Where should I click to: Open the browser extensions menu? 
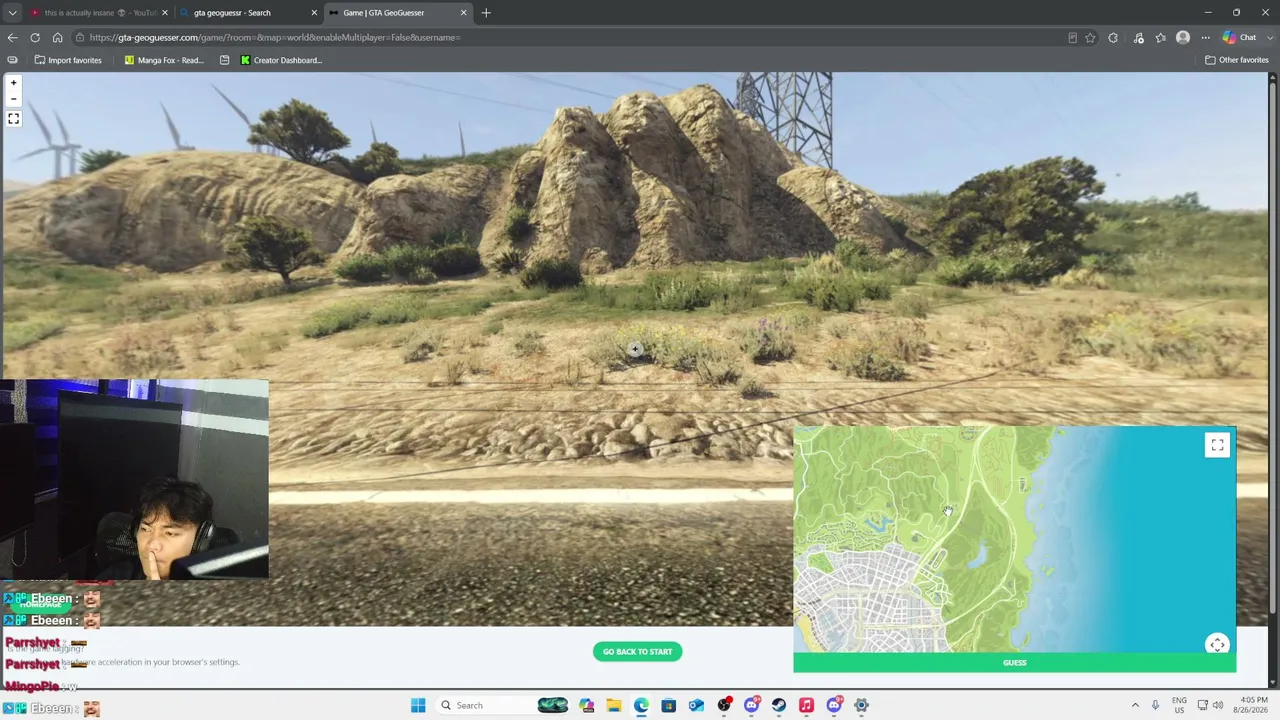1113,38
